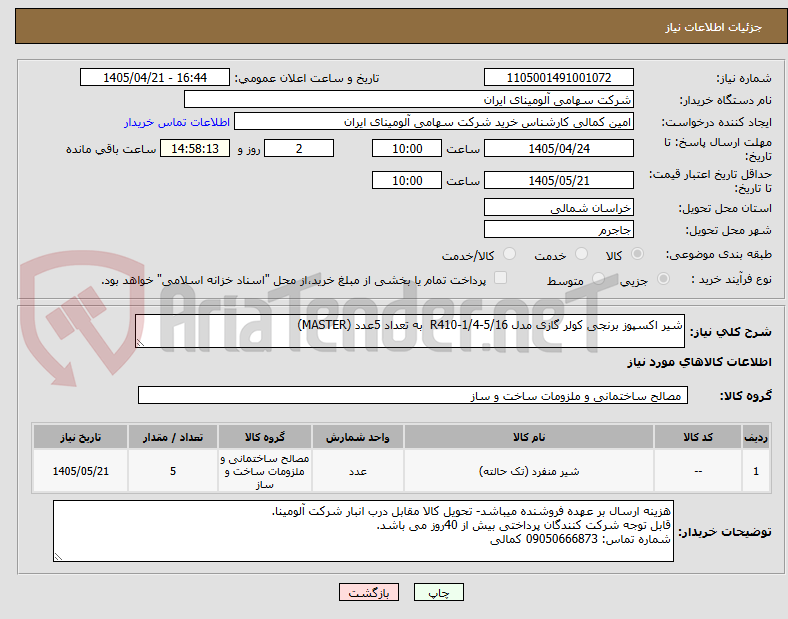
Task: Choose the متوسط purchase type radio
Action: [x=598, y=278]
